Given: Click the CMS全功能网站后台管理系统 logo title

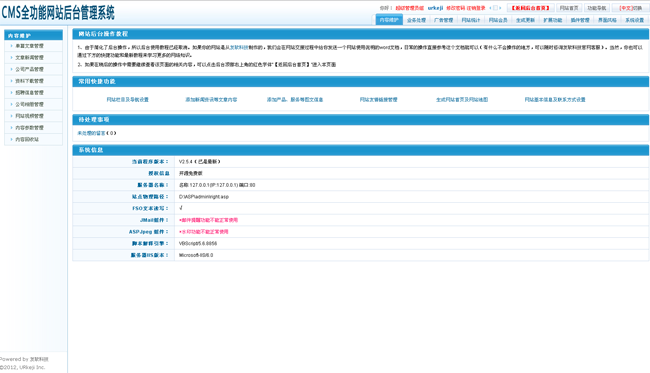Looking at the screenshot, I should click(x=58, y=12).
